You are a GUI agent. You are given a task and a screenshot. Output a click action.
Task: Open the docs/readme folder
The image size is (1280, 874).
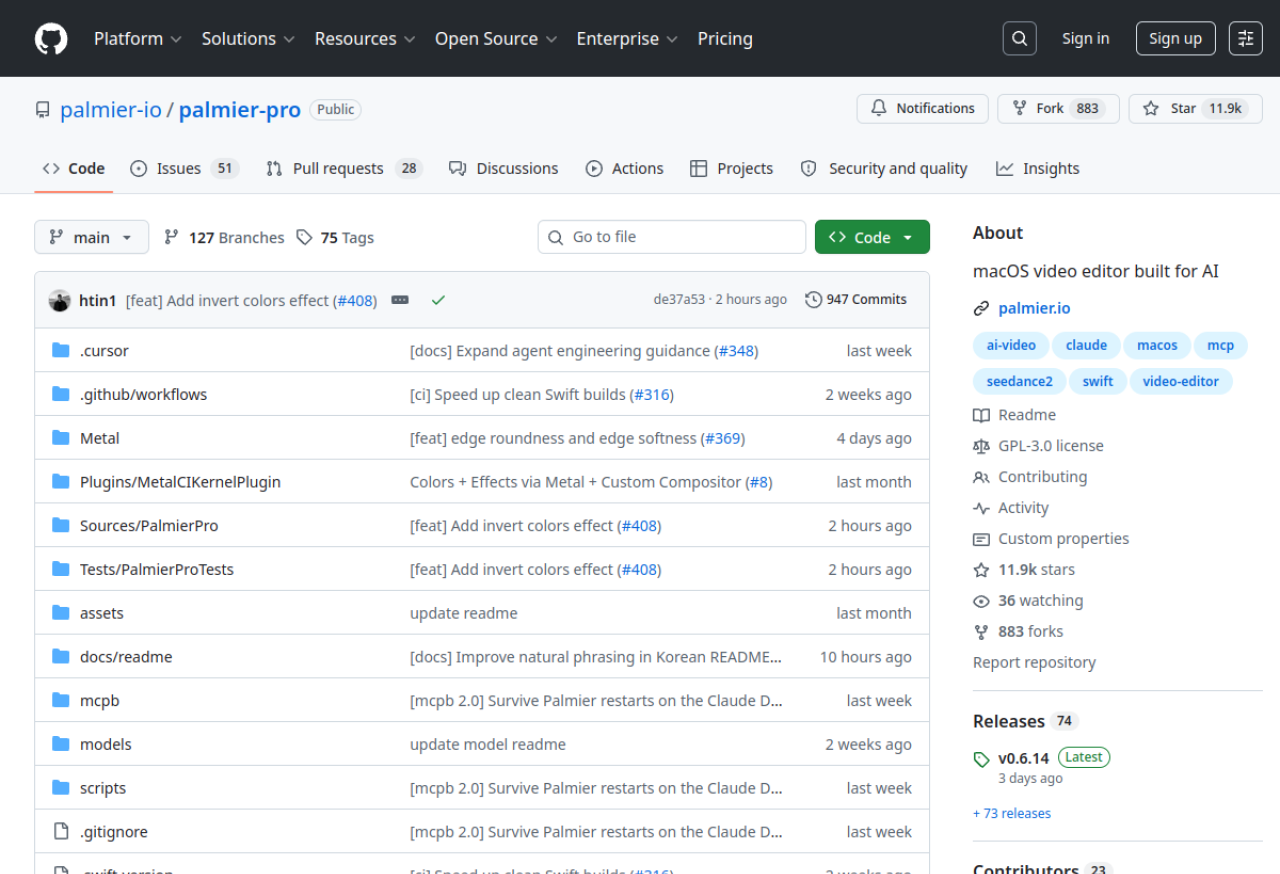tap(126, 657)
